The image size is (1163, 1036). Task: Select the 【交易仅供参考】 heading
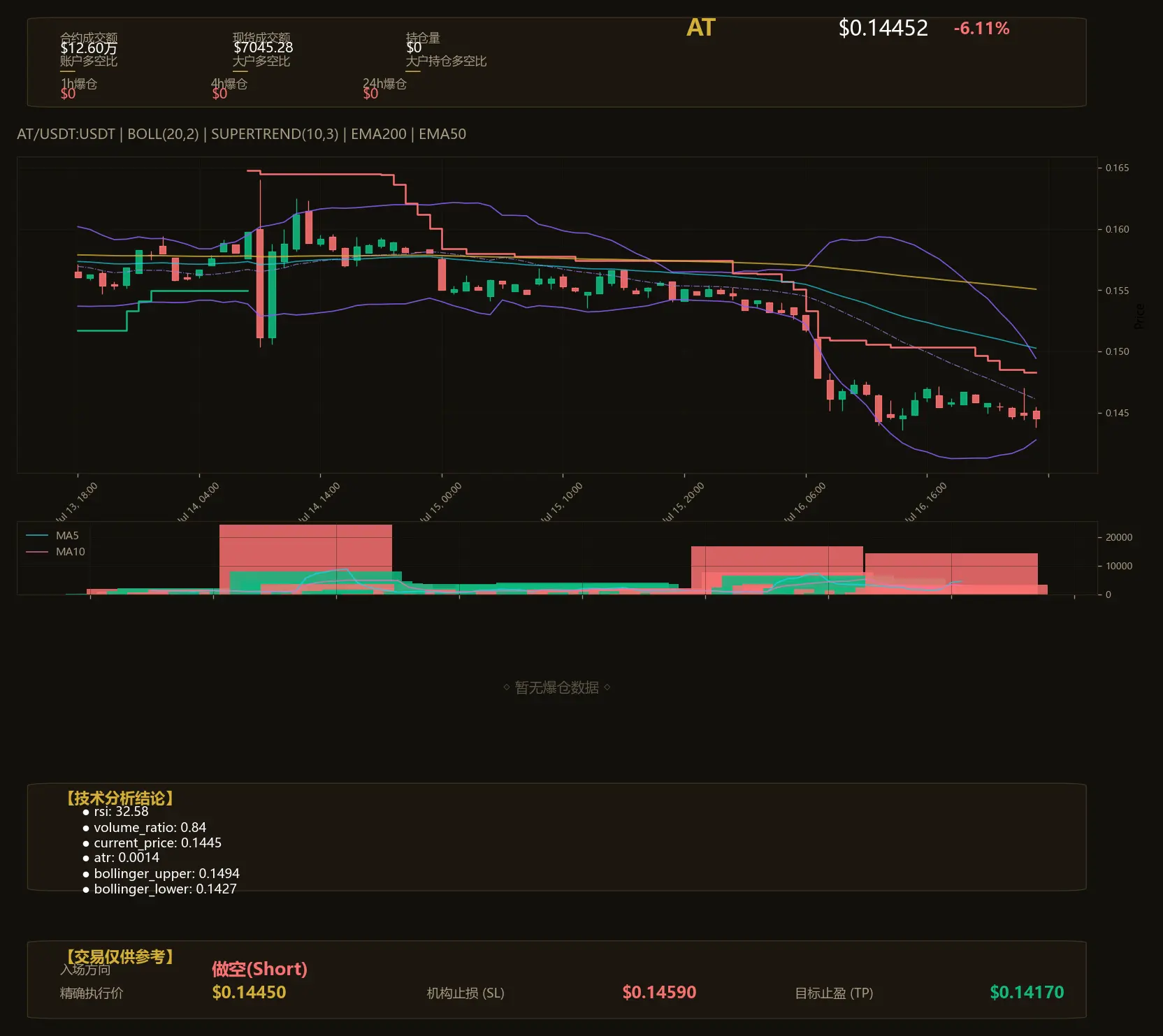click(120, 956)
